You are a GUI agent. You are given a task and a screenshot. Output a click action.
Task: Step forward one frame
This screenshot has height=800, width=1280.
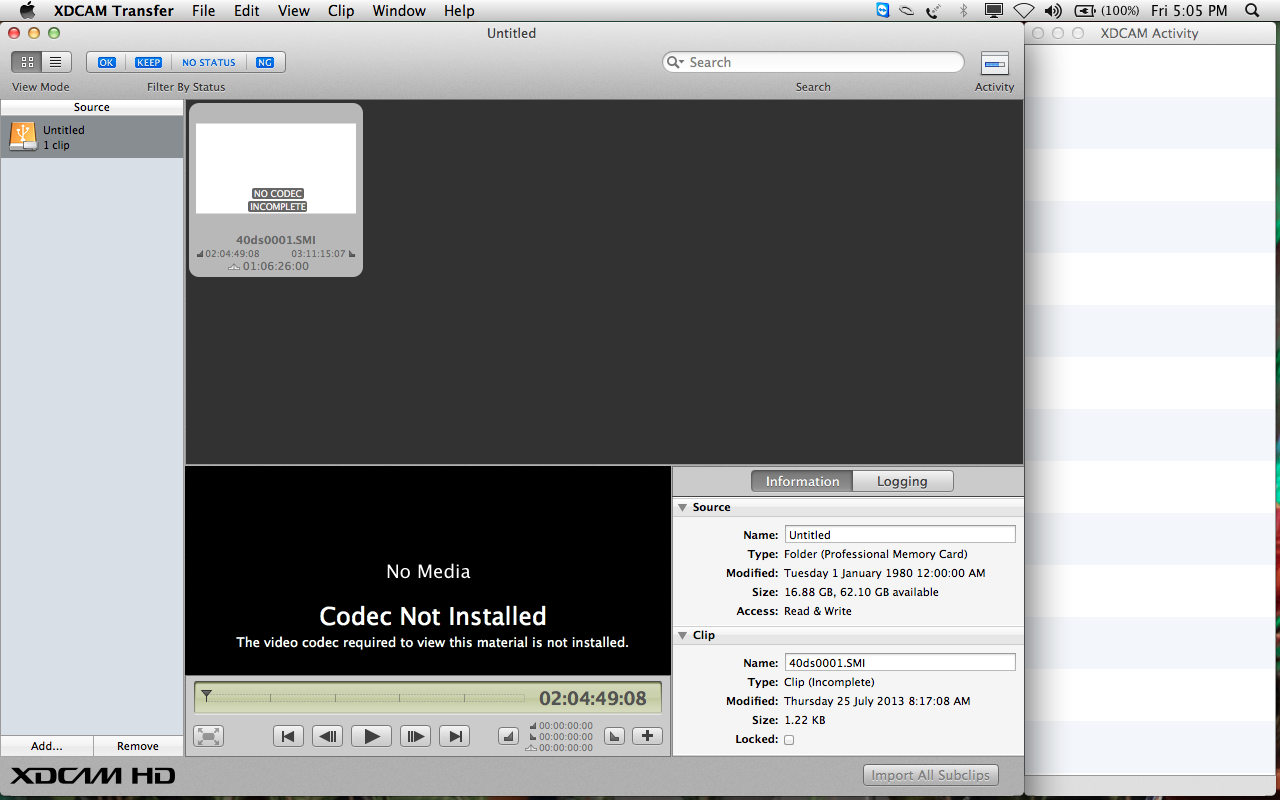(415, 736)
